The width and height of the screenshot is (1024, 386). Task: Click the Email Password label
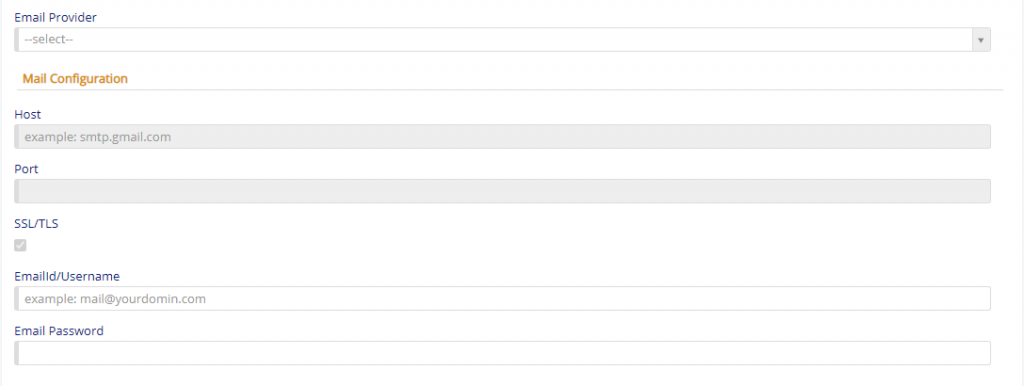tap(59, 330)
